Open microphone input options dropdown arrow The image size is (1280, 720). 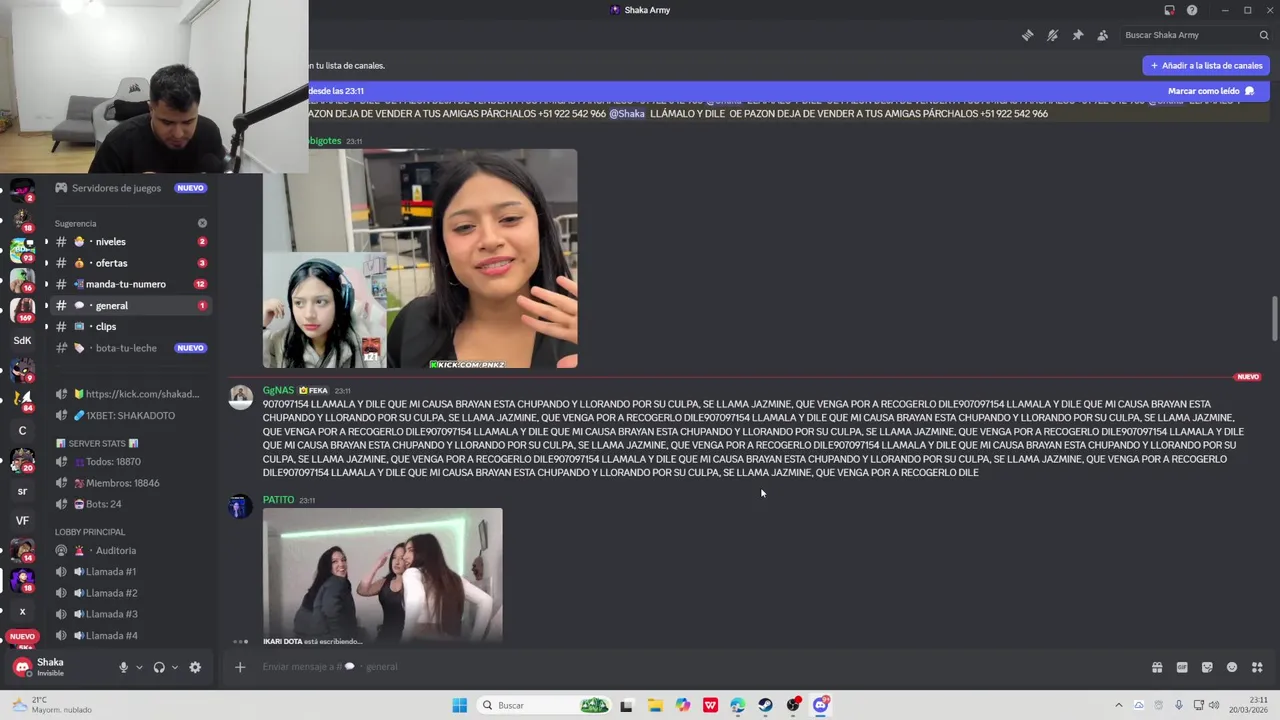(139, 667)
